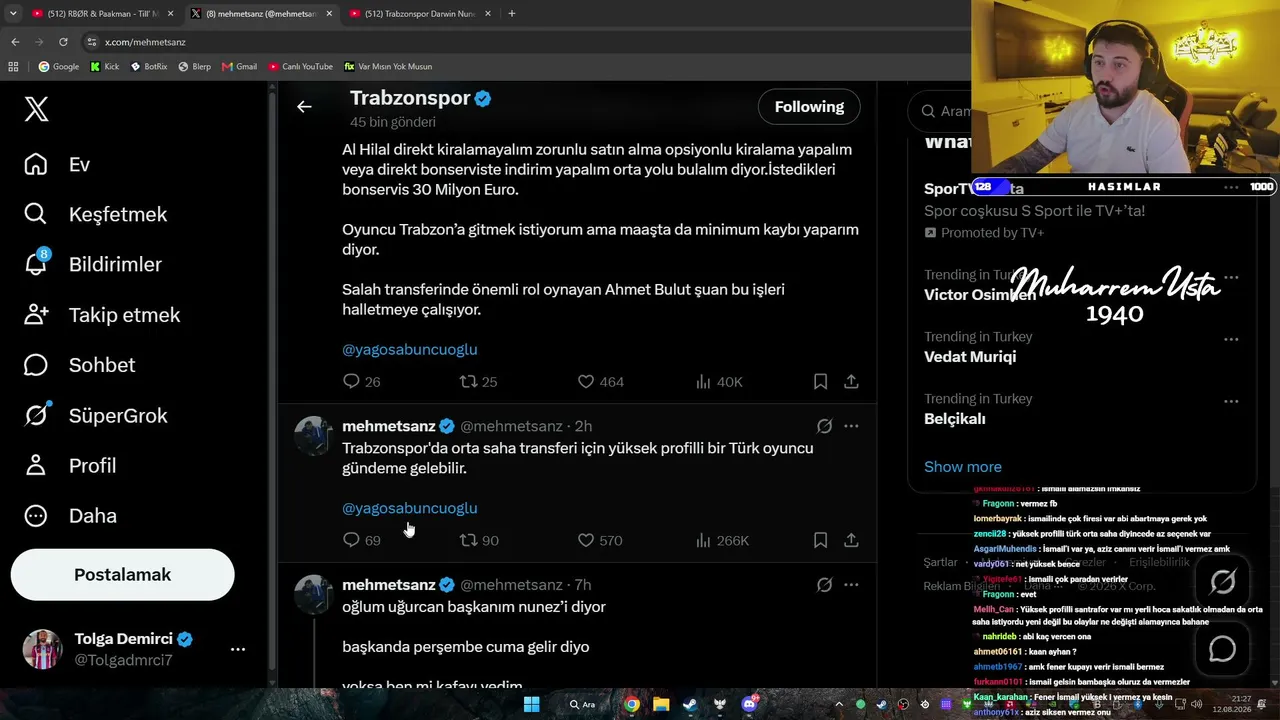Go back with the profile header arrow
1280x720 pixels.
pyautogui.click(x=304, y=107)
